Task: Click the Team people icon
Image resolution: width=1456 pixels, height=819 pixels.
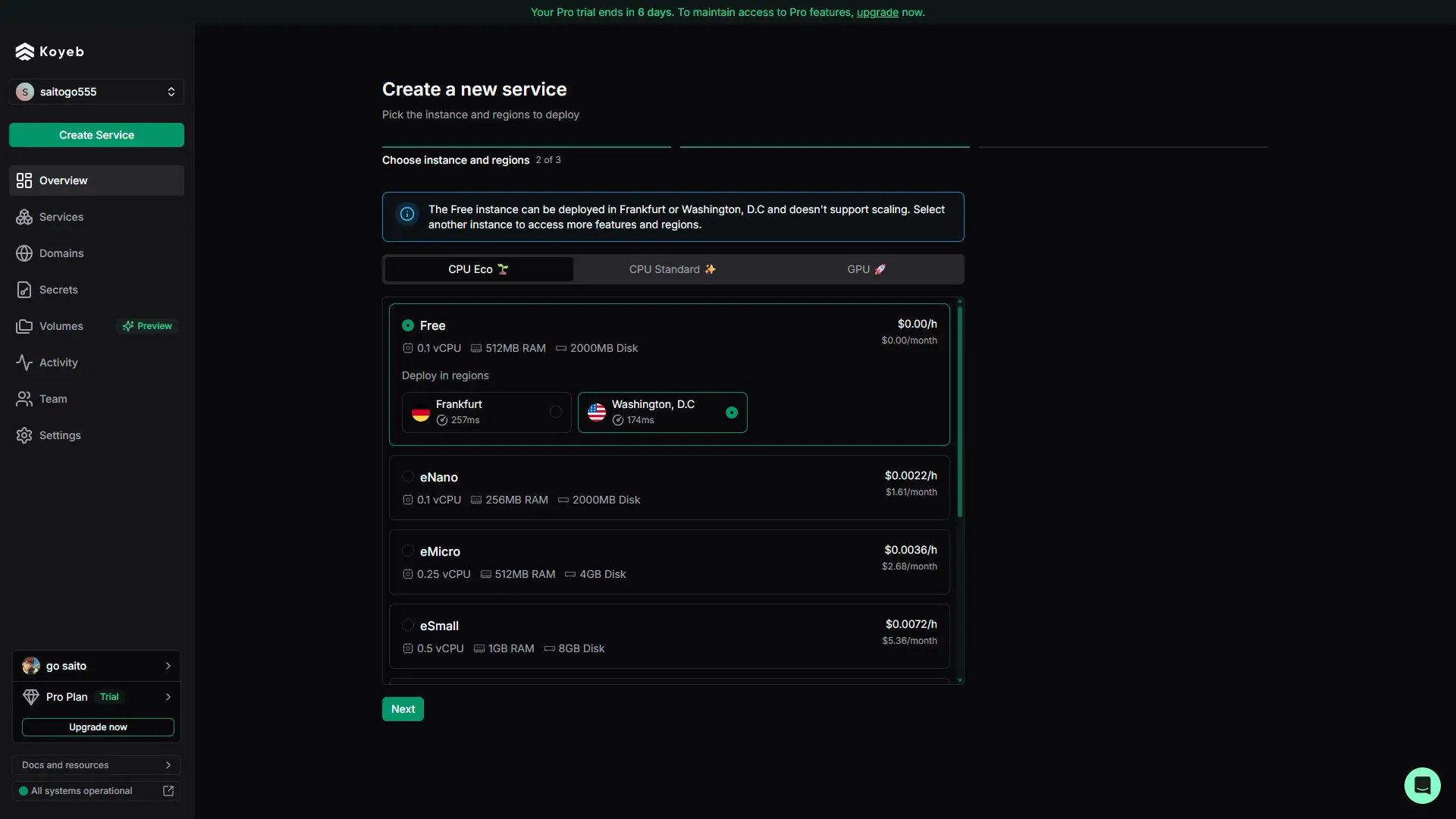Action: [x=24, y=399]
